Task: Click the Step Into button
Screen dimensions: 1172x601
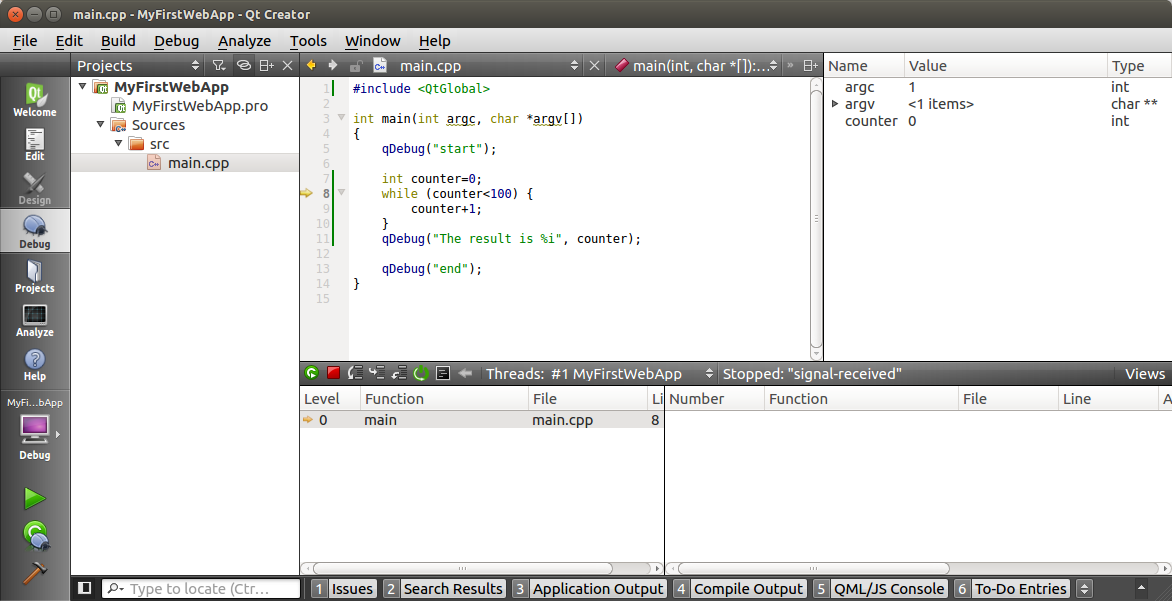Action: pos(377,372)
